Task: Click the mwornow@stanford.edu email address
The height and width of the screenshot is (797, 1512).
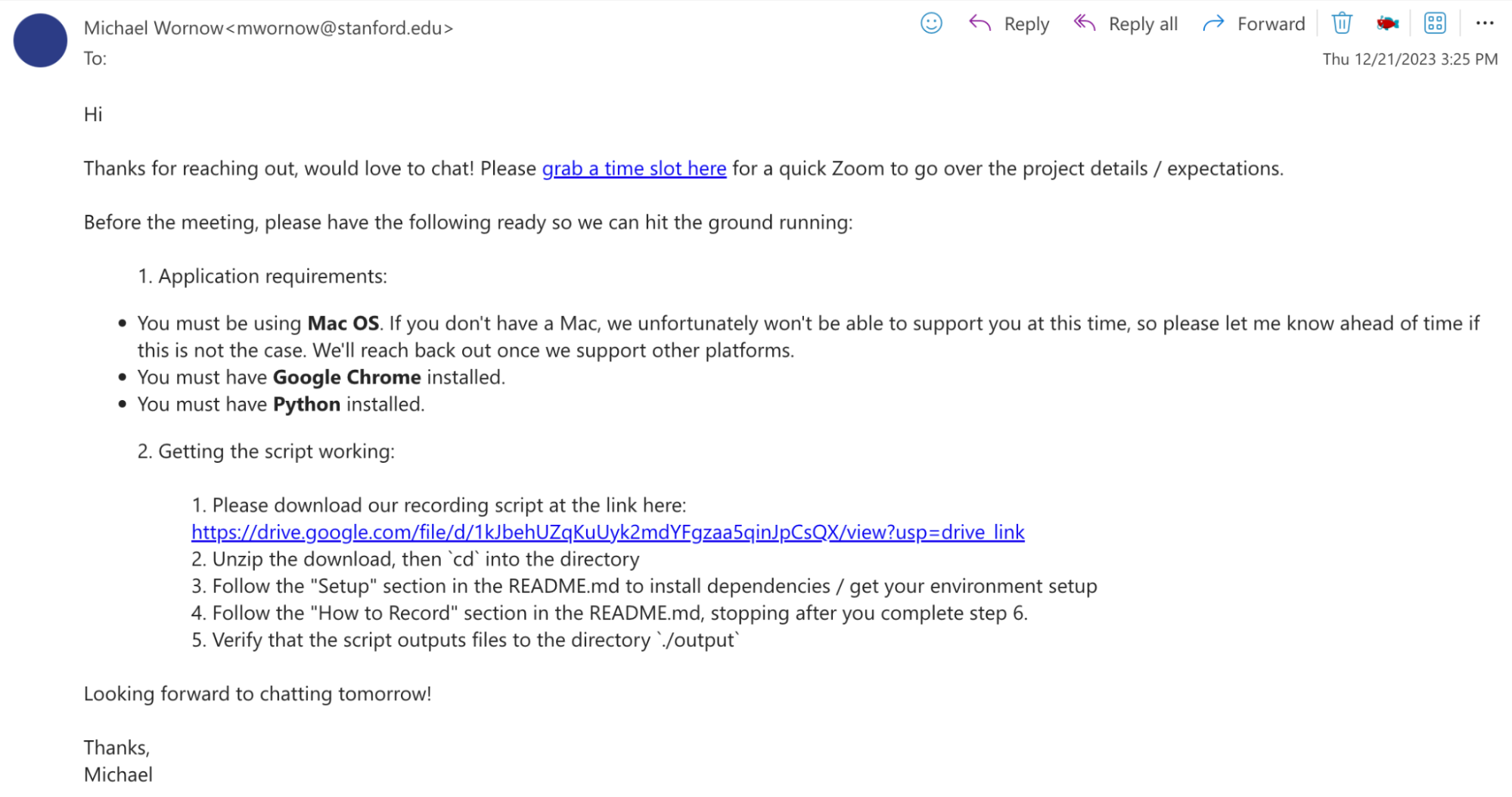Action: pos(344,28)
